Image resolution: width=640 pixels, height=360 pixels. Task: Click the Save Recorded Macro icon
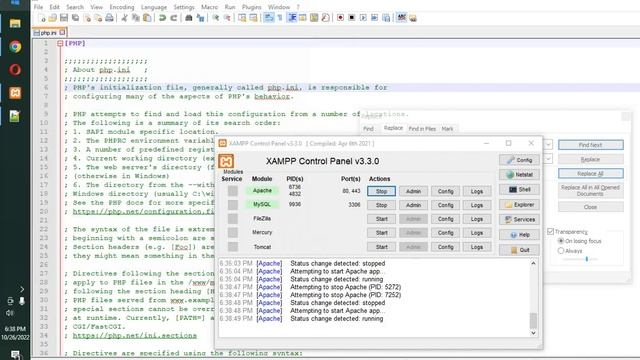386,18
